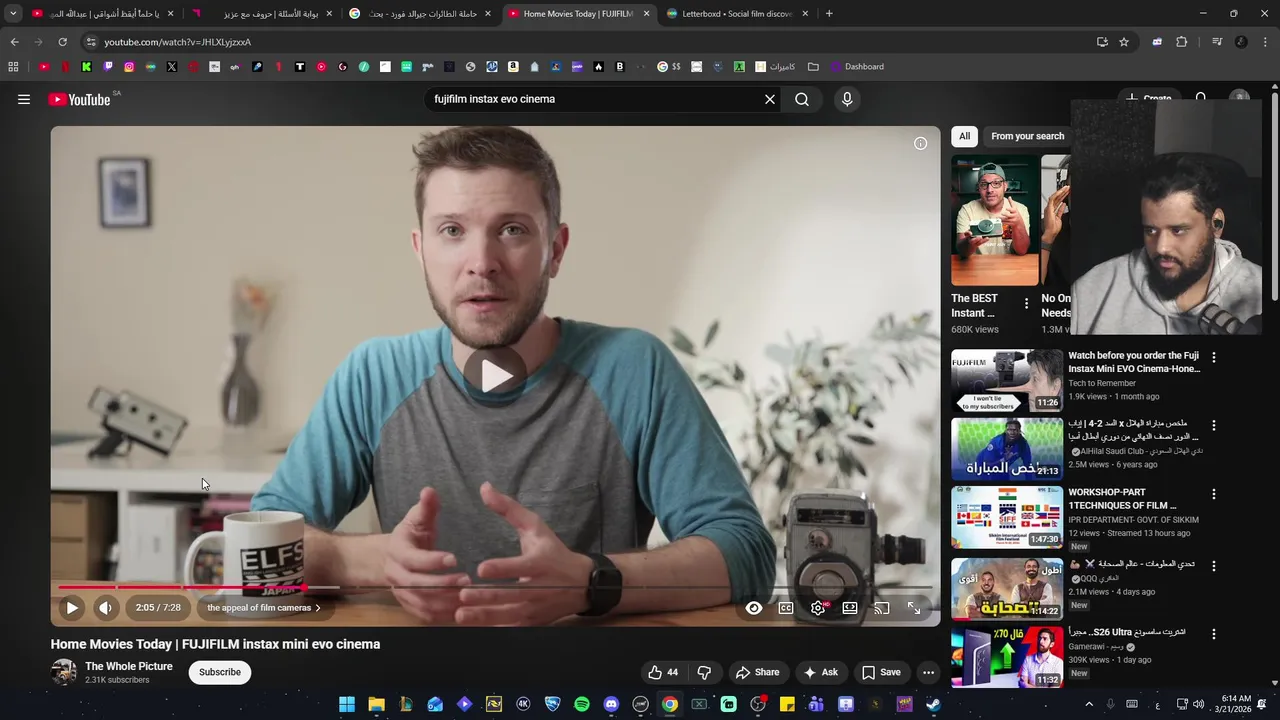Open menu for the S26 Ultra video
This screenshot has height=720, width=1280.
click(1214, 634)
